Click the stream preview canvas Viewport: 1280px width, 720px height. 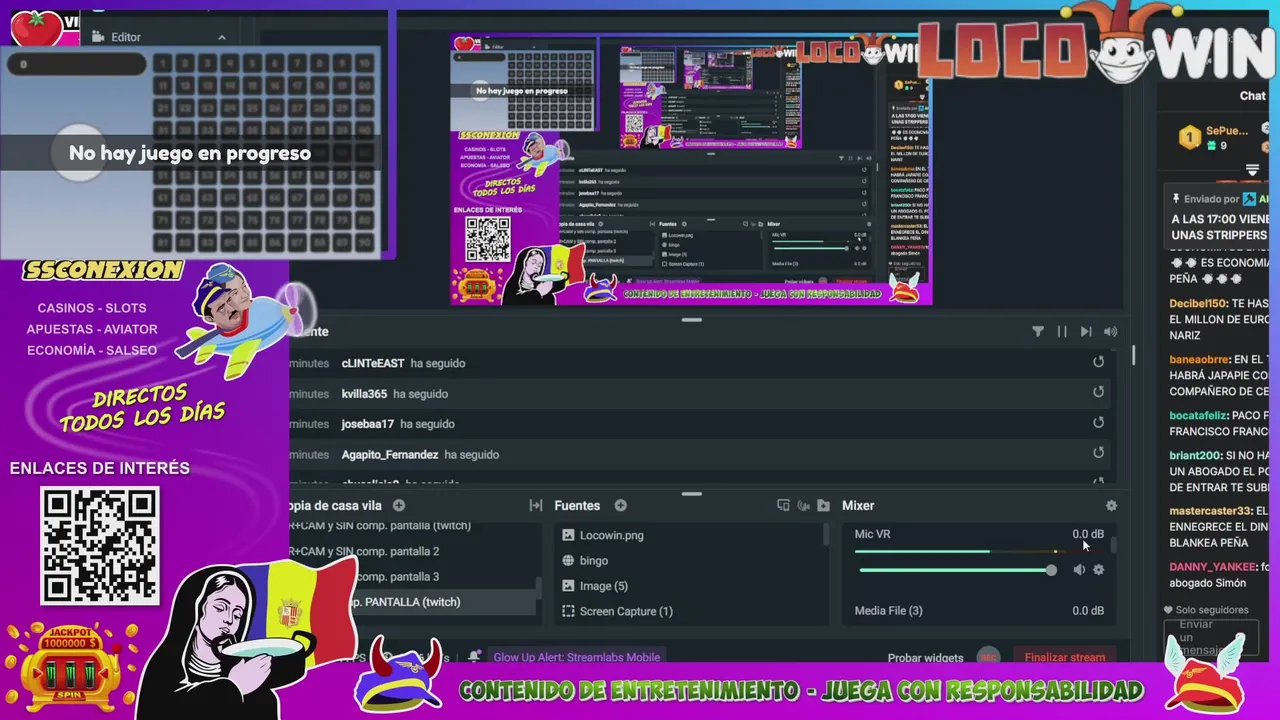click(x=691, y=170)
